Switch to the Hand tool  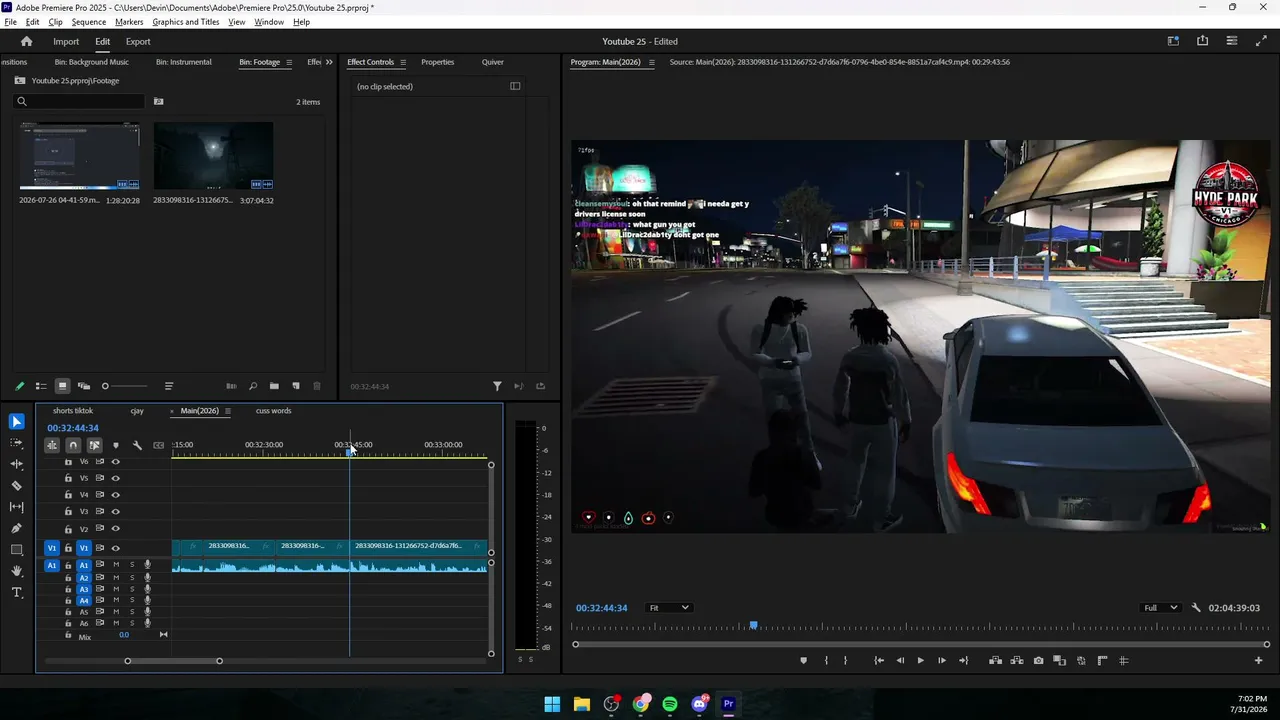[16, 571]
